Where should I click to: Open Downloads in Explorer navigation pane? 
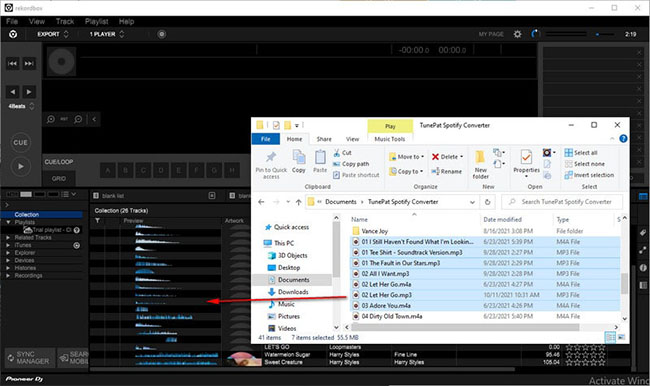tap(293, 292)
